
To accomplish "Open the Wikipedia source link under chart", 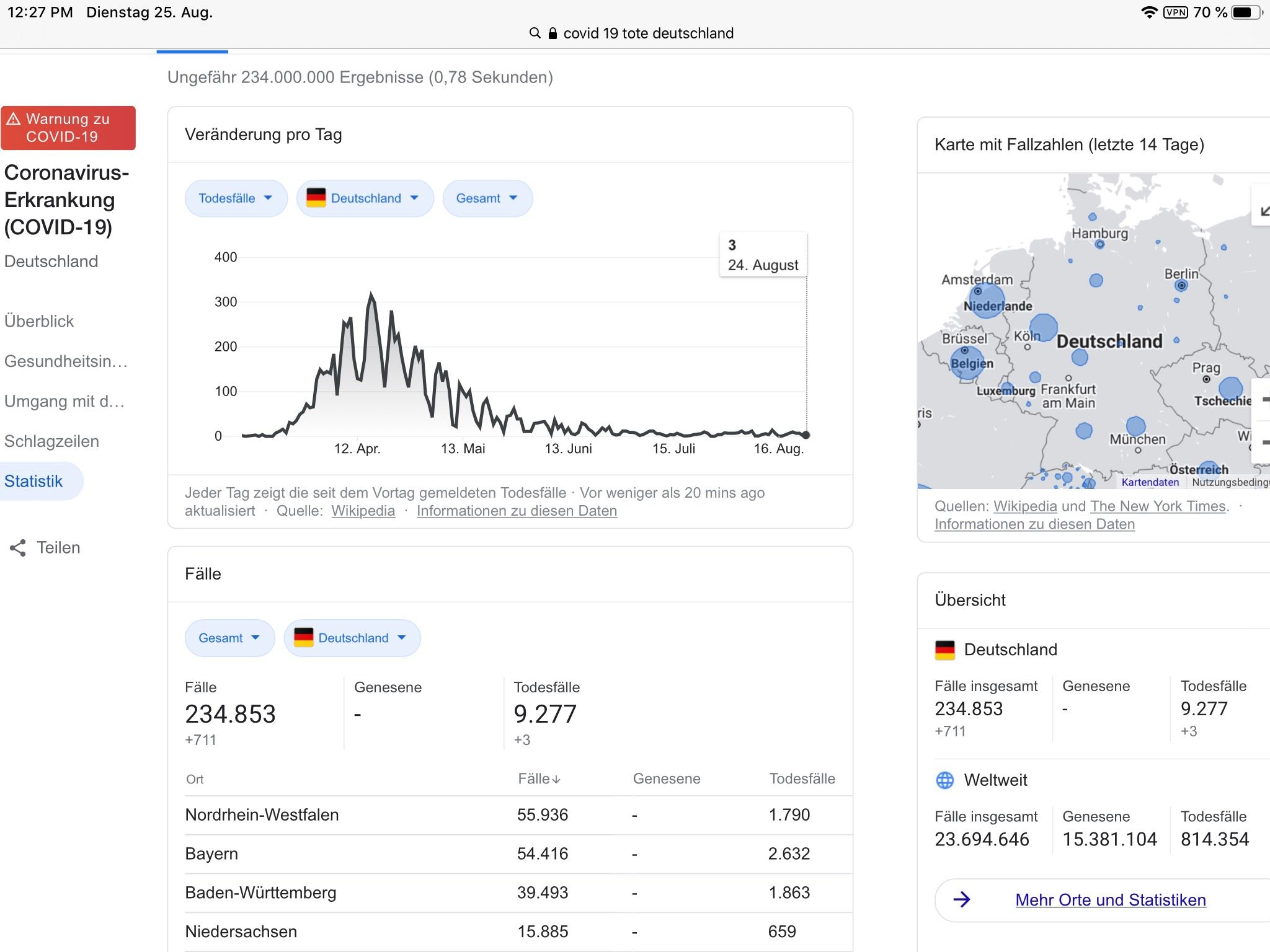I will pos(363,511).
